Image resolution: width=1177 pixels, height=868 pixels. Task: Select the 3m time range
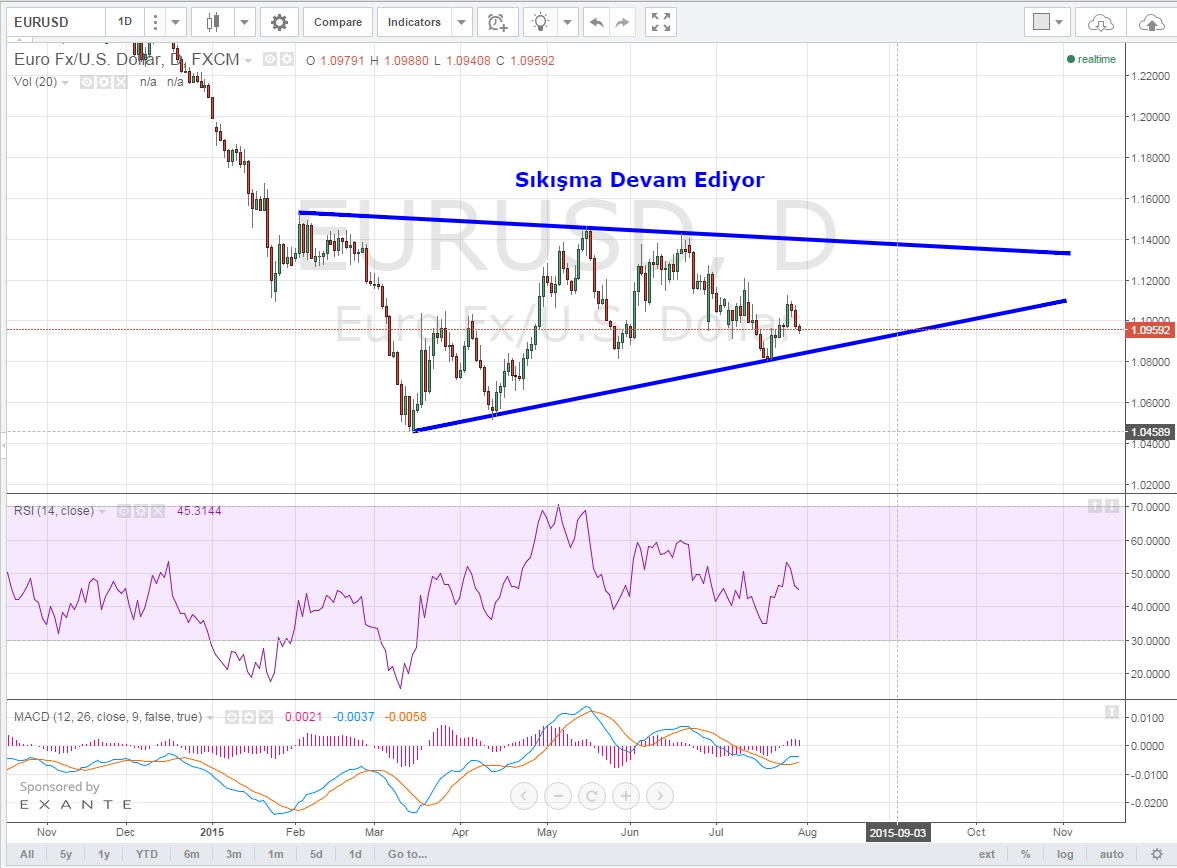click(x=233, y=854)
